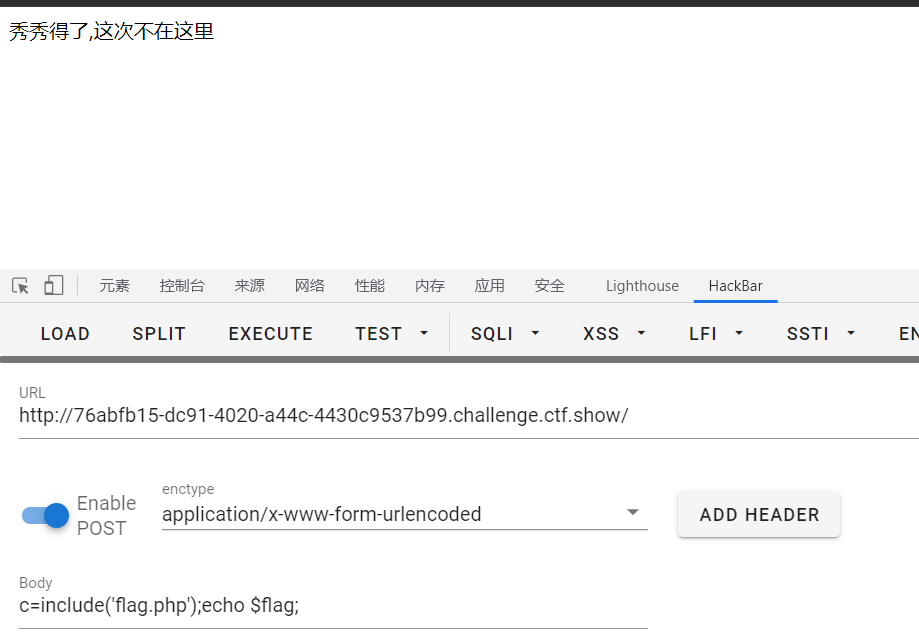Open the 控制台 (Console) panel
This screenshot has height=644, width=919.
182,285
